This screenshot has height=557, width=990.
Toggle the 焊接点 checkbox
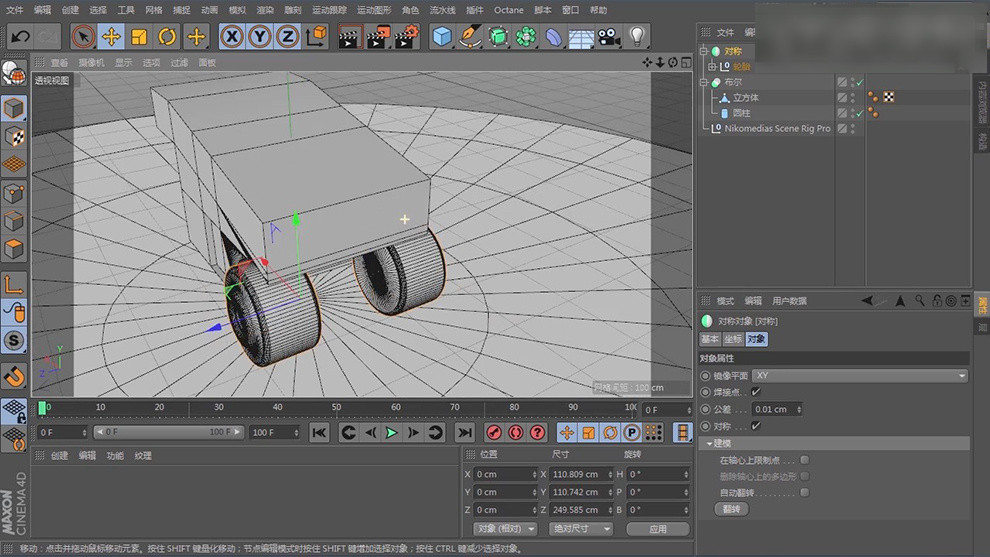[756, 392]
